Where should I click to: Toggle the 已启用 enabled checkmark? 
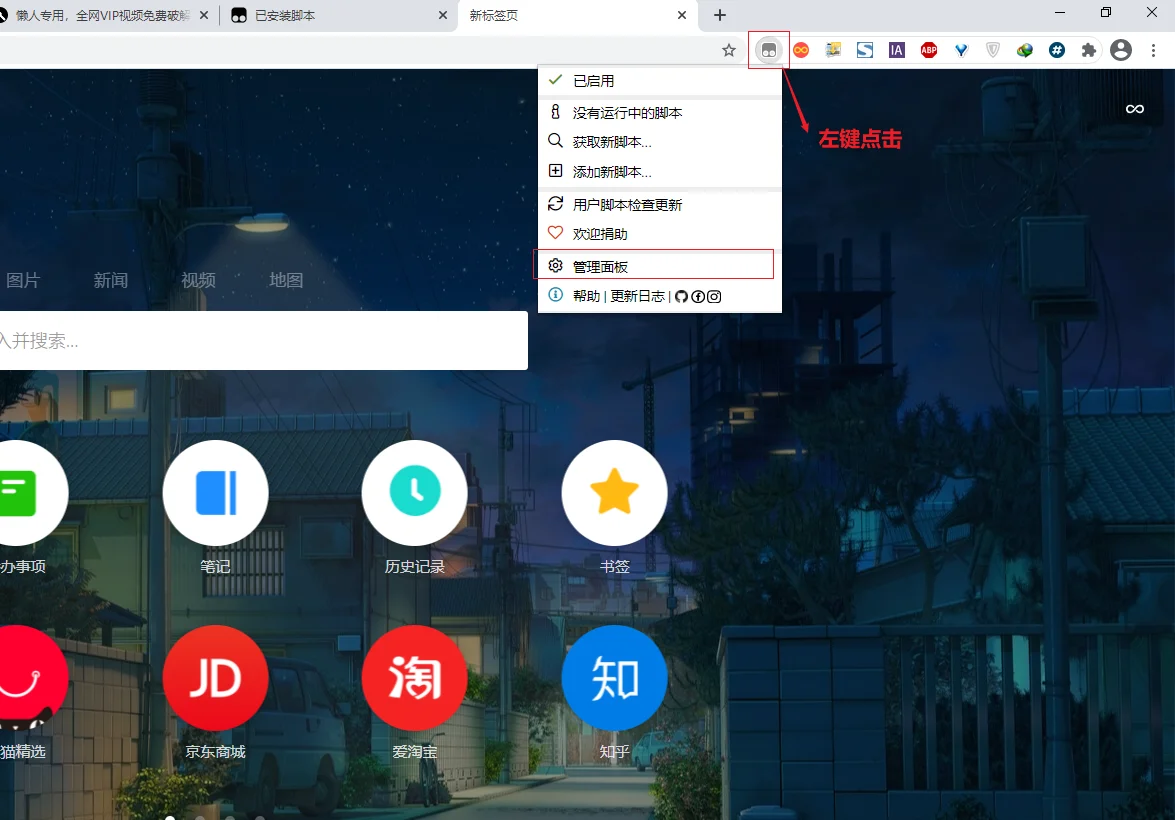pos(659,81)
